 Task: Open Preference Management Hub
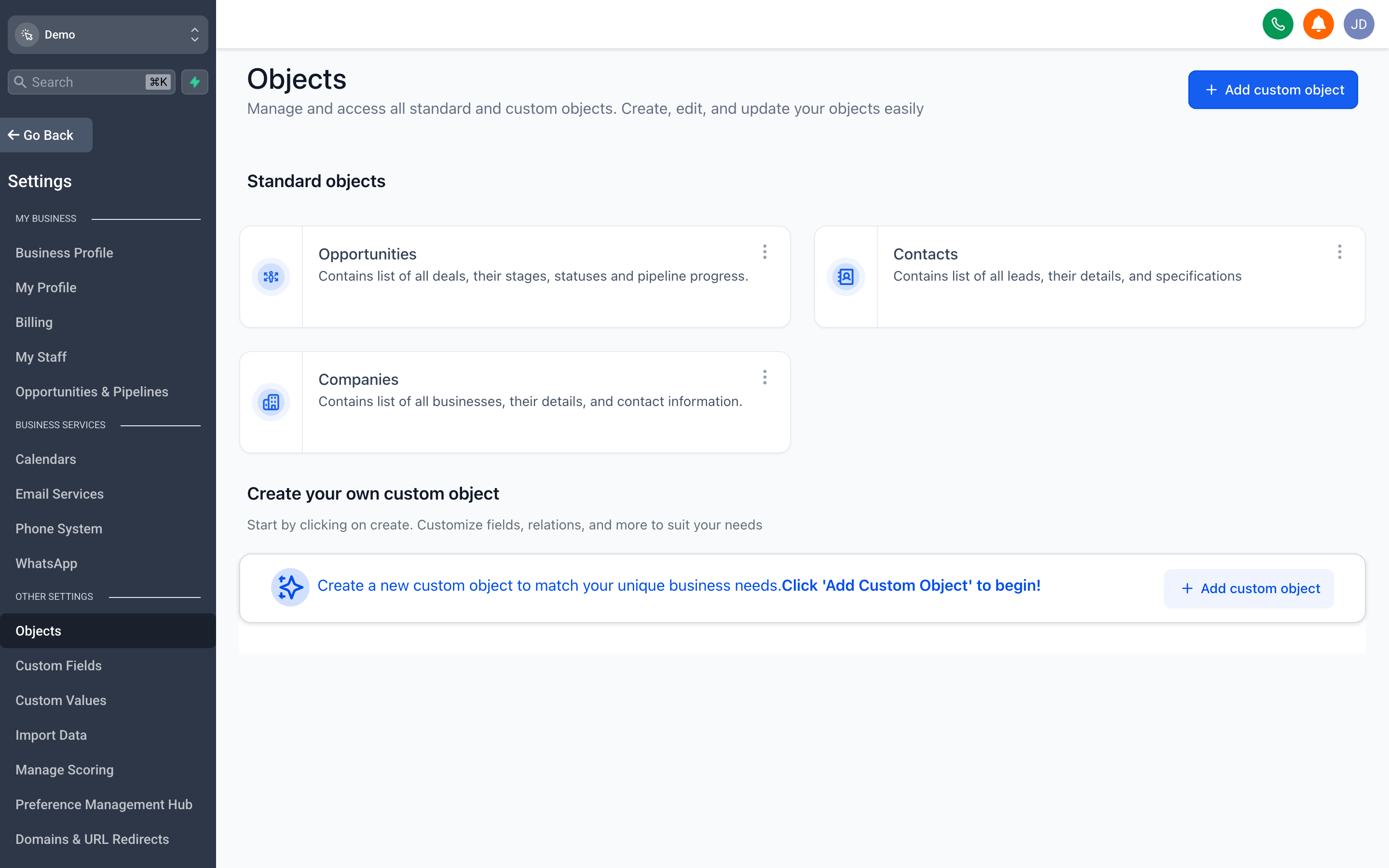tap(104, 804)
